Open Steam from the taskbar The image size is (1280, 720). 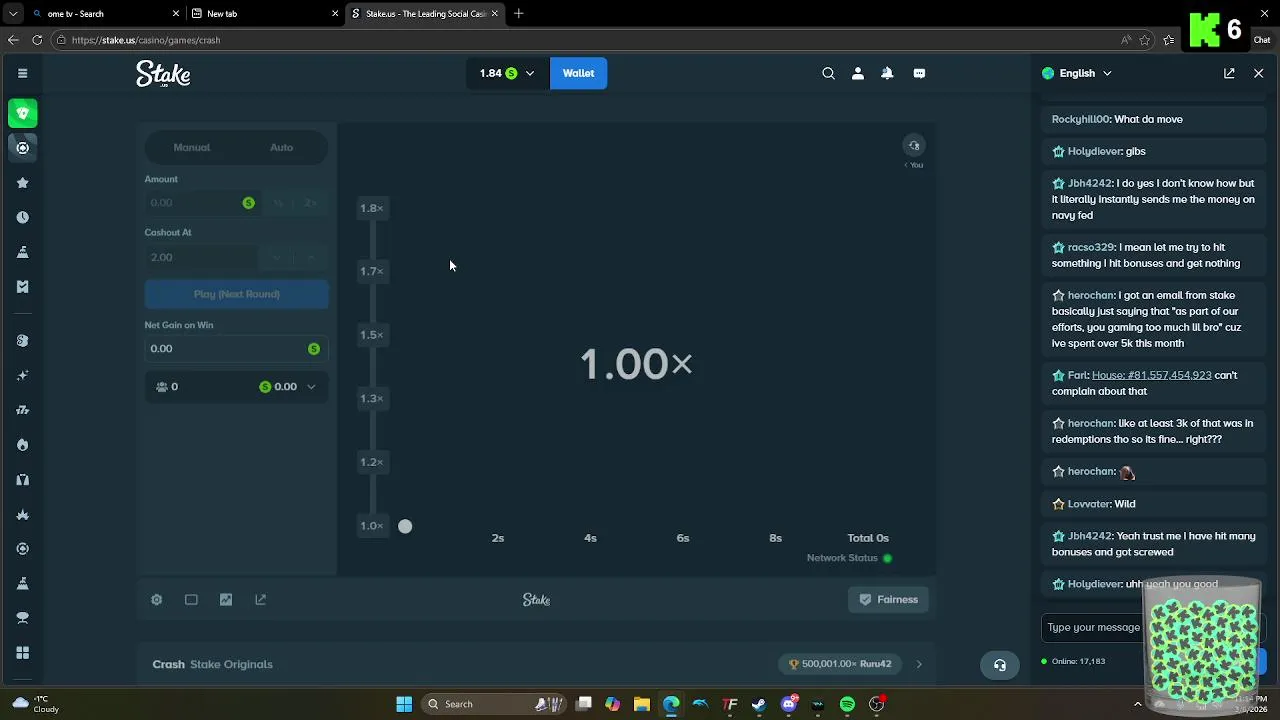[x=759, y=704]
